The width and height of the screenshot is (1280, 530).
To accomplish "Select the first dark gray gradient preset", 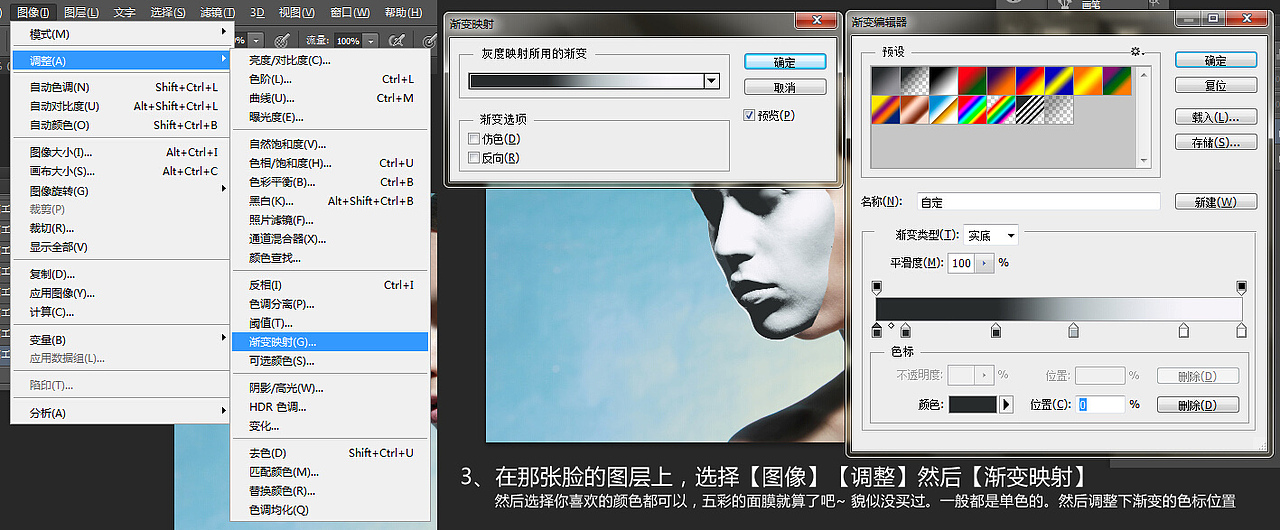I will [886, 81].
